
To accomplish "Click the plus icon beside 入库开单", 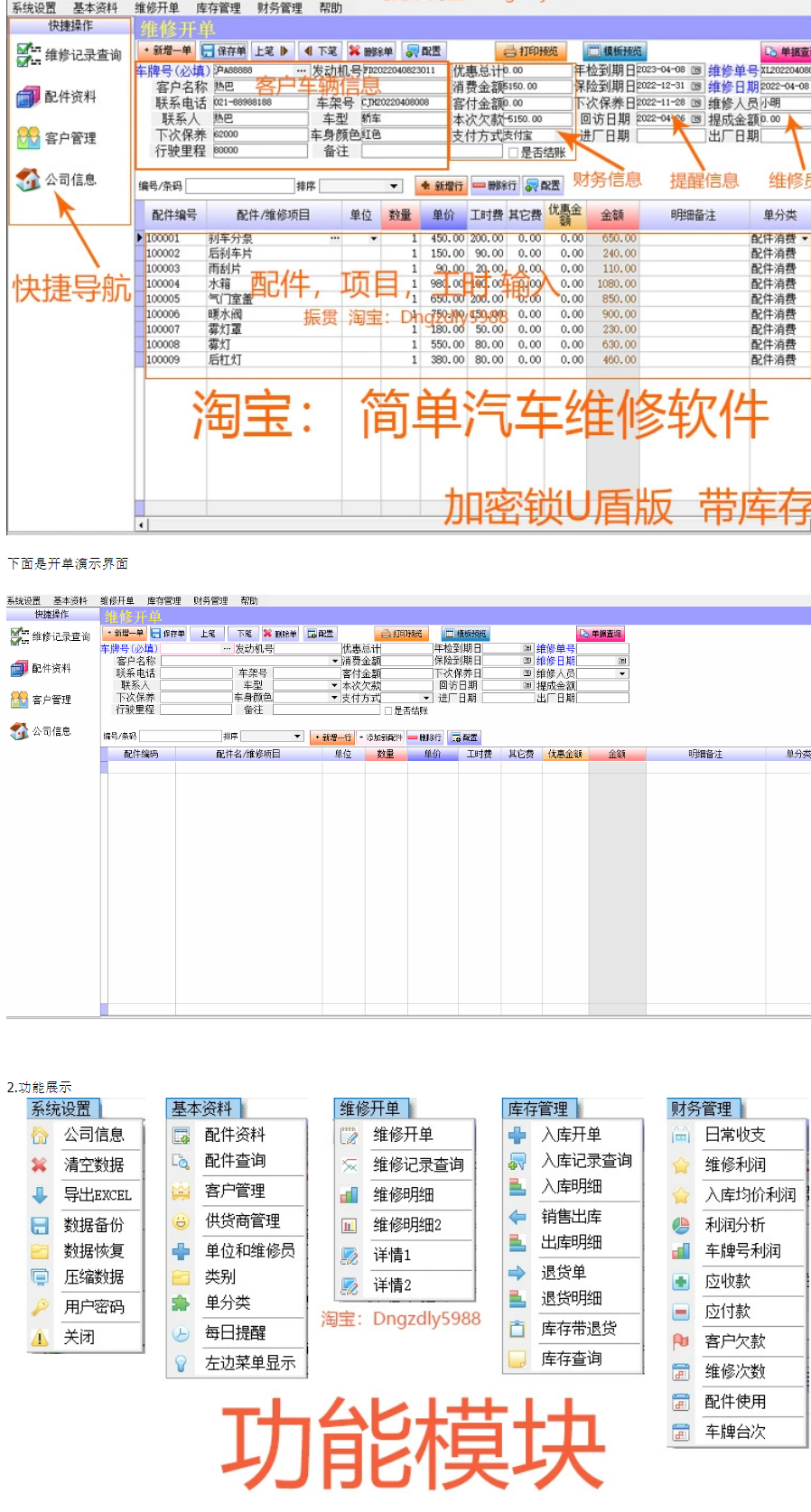I will pos(517,1135).
